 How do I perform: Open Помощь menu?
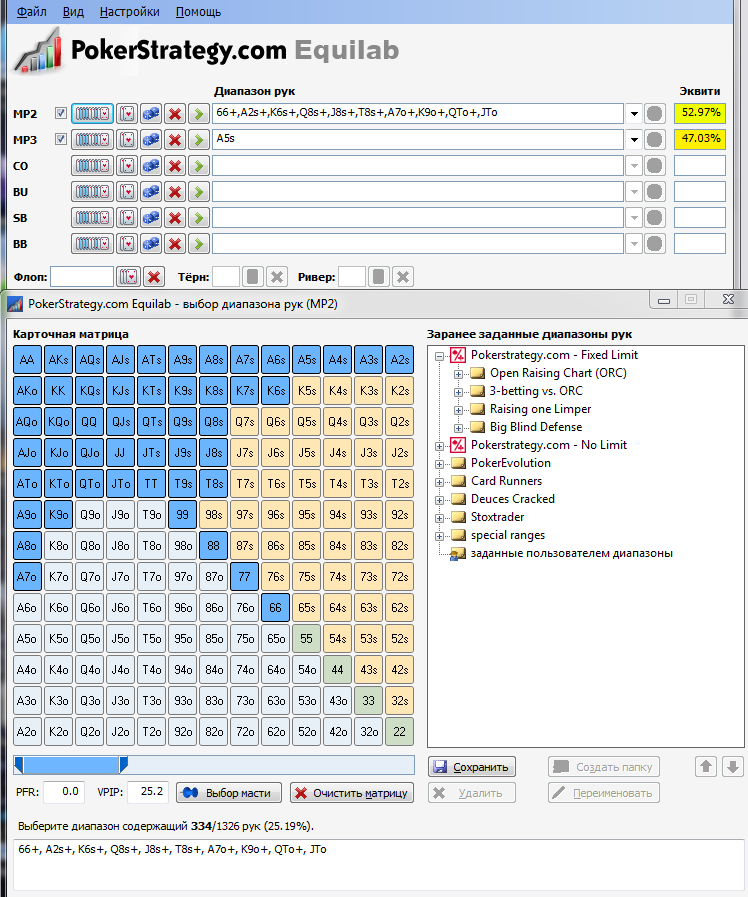(198, 11)
